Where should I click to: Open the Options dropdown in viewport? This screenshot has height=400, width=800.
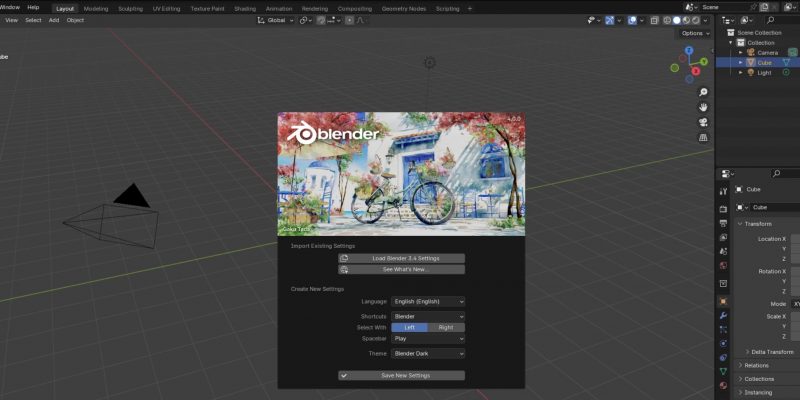pos(696,33)
